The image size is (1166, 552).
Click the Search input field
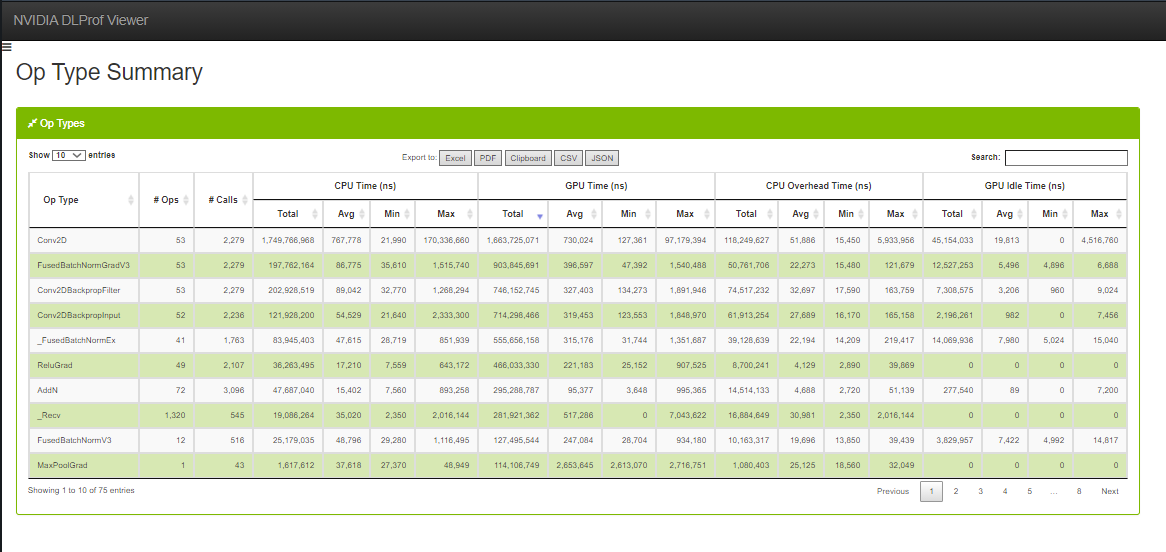point(1065,158)
